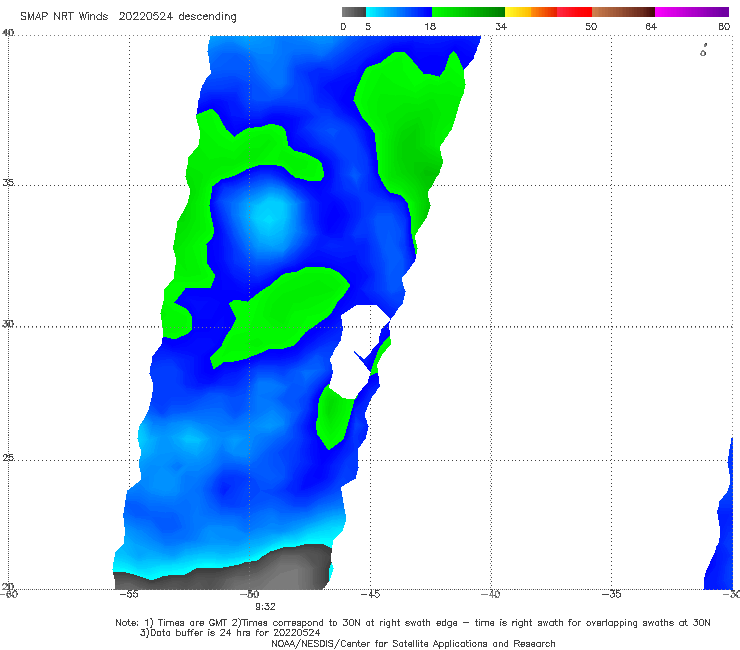Click the light-blue low-wind center near 34N
740x650 pixels.
[270, 217]
